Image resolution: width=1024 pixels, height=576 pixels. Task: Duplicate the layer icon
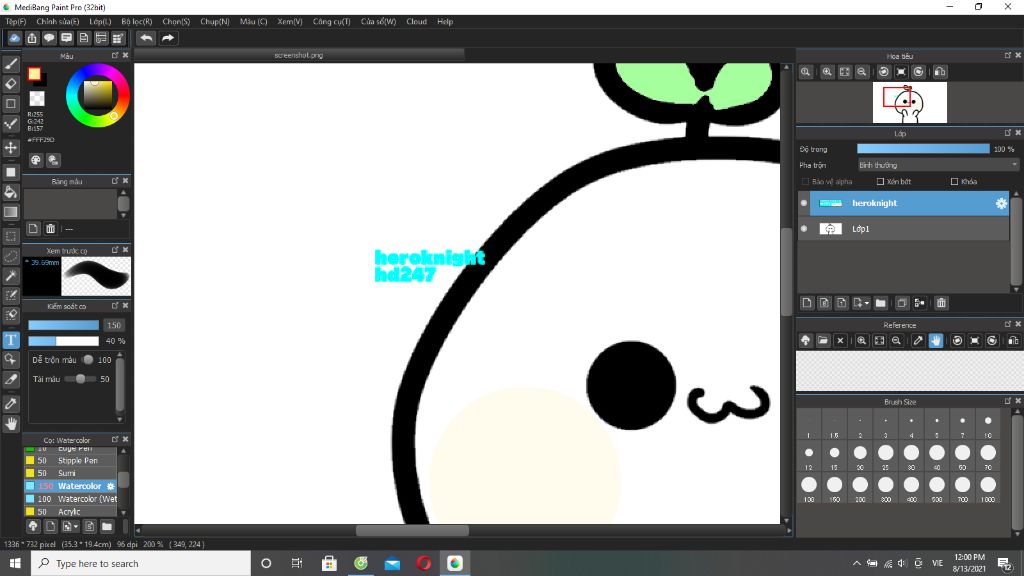[902, 303]
